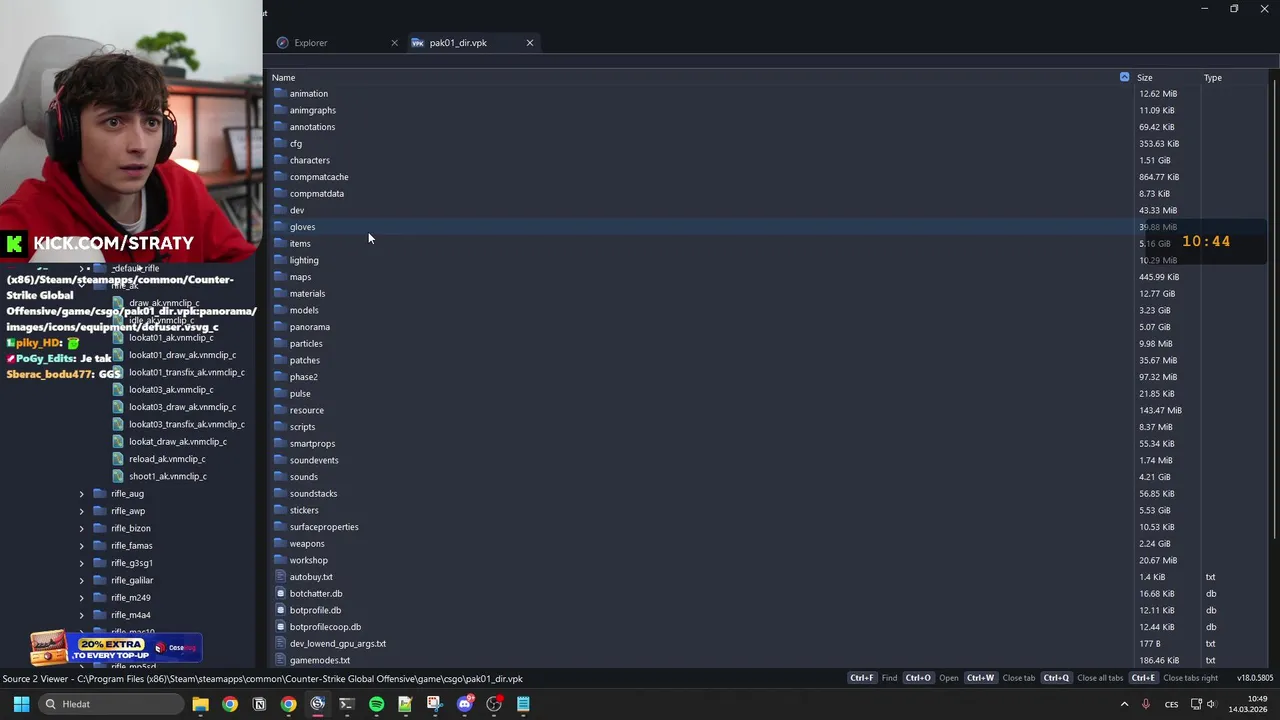The image size is (1280, 720).
Task: Click the Ctrl+O Open shortcut hint
Action: coord(930,678)
